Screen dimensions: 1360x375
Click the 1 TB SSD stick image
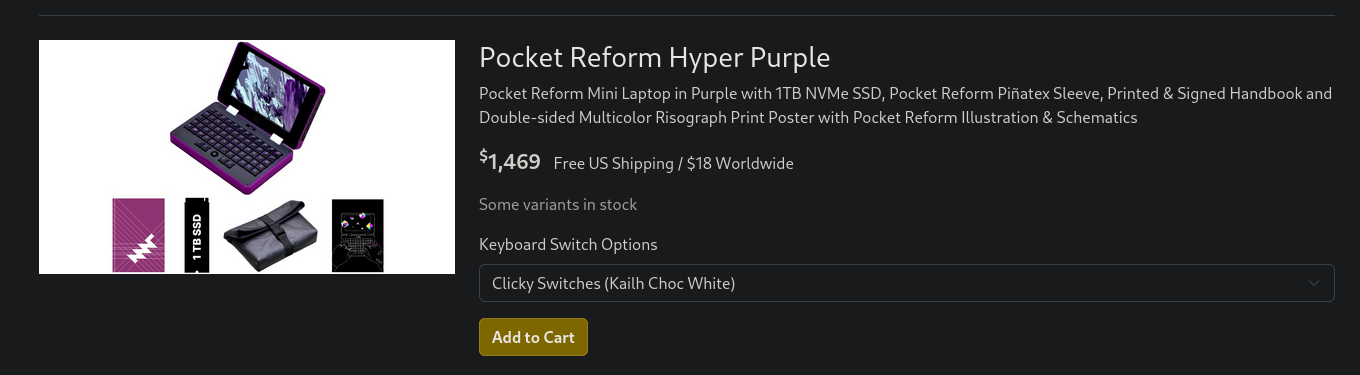click(196, 235)
